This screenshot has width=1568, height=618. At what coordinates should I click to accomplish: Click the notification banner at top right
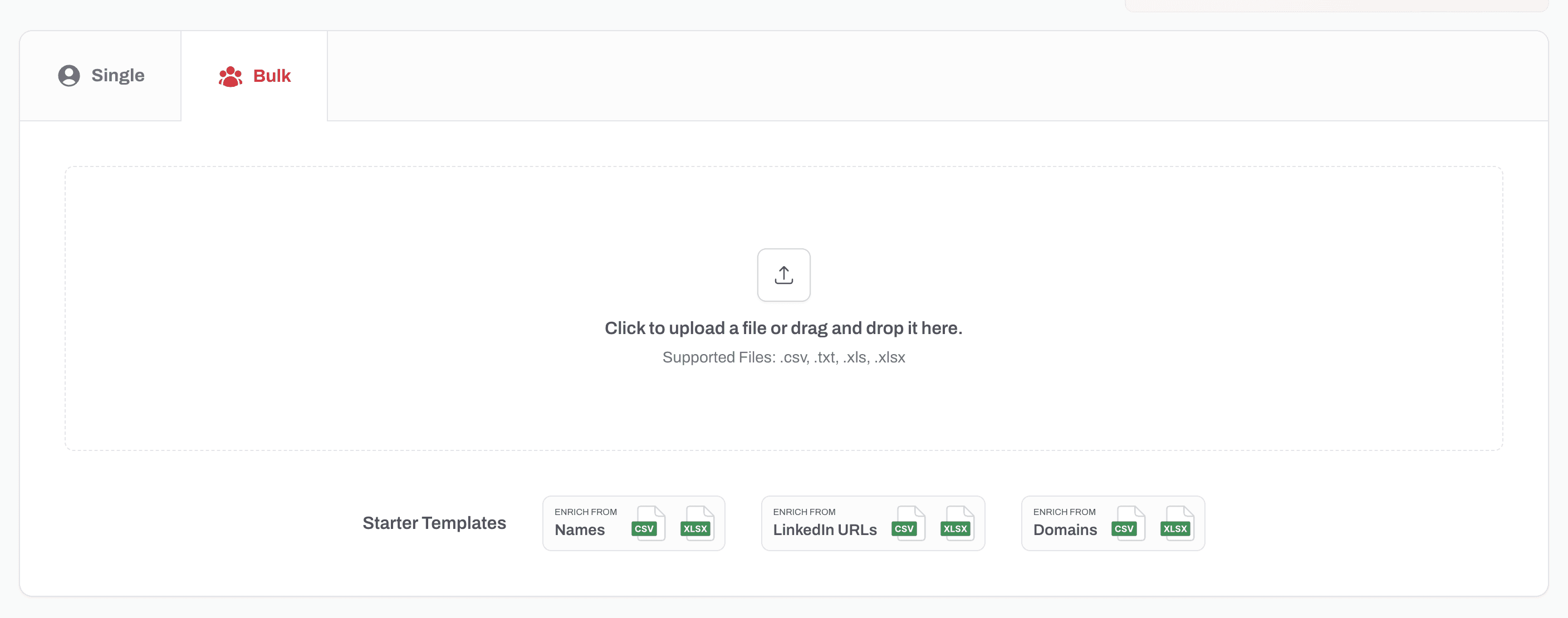(x=1336, y=5)
